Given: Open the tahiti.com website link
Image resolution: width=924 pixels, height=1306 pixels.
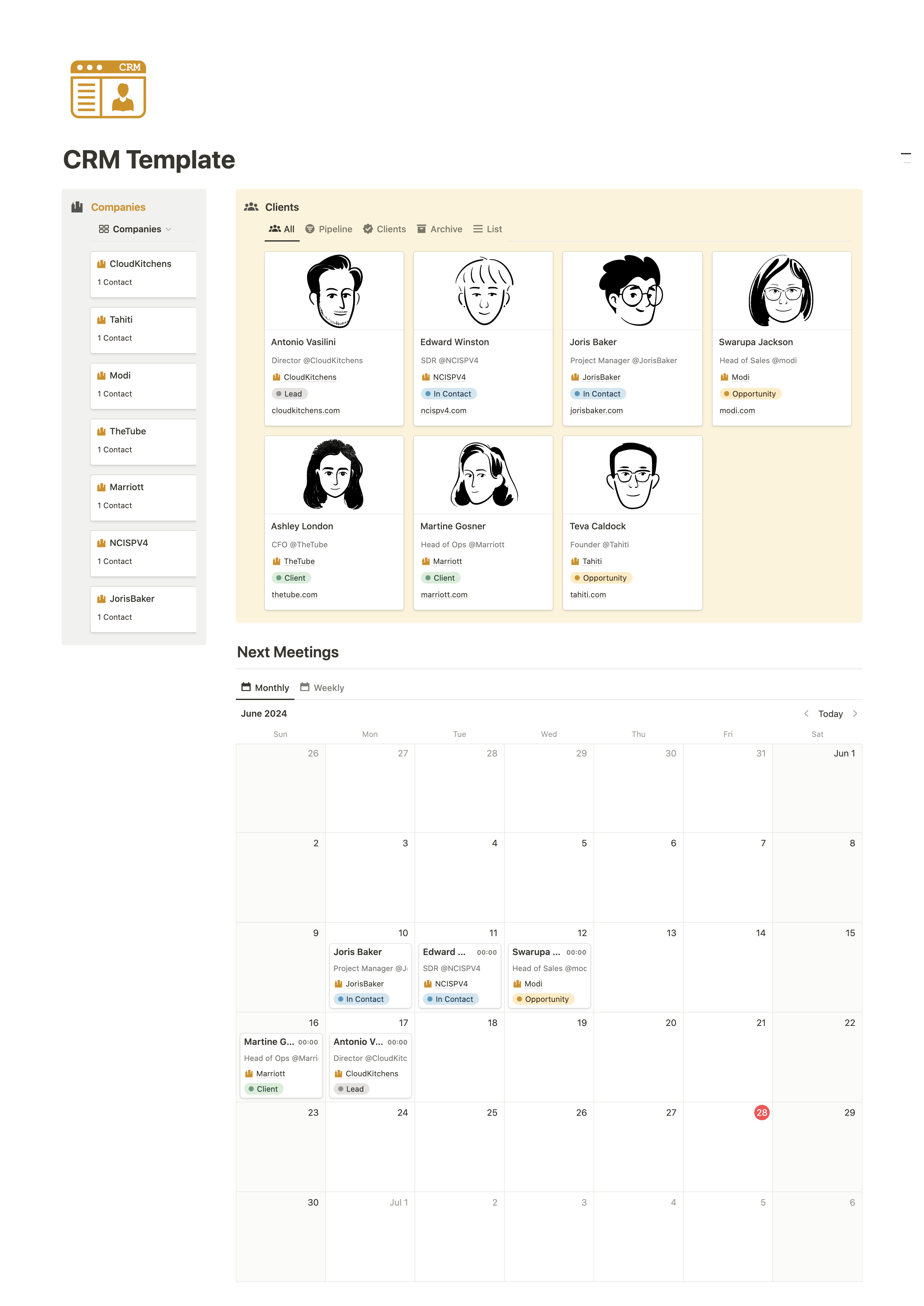Looking at the screenshot, I should click(x=588, y=595).
